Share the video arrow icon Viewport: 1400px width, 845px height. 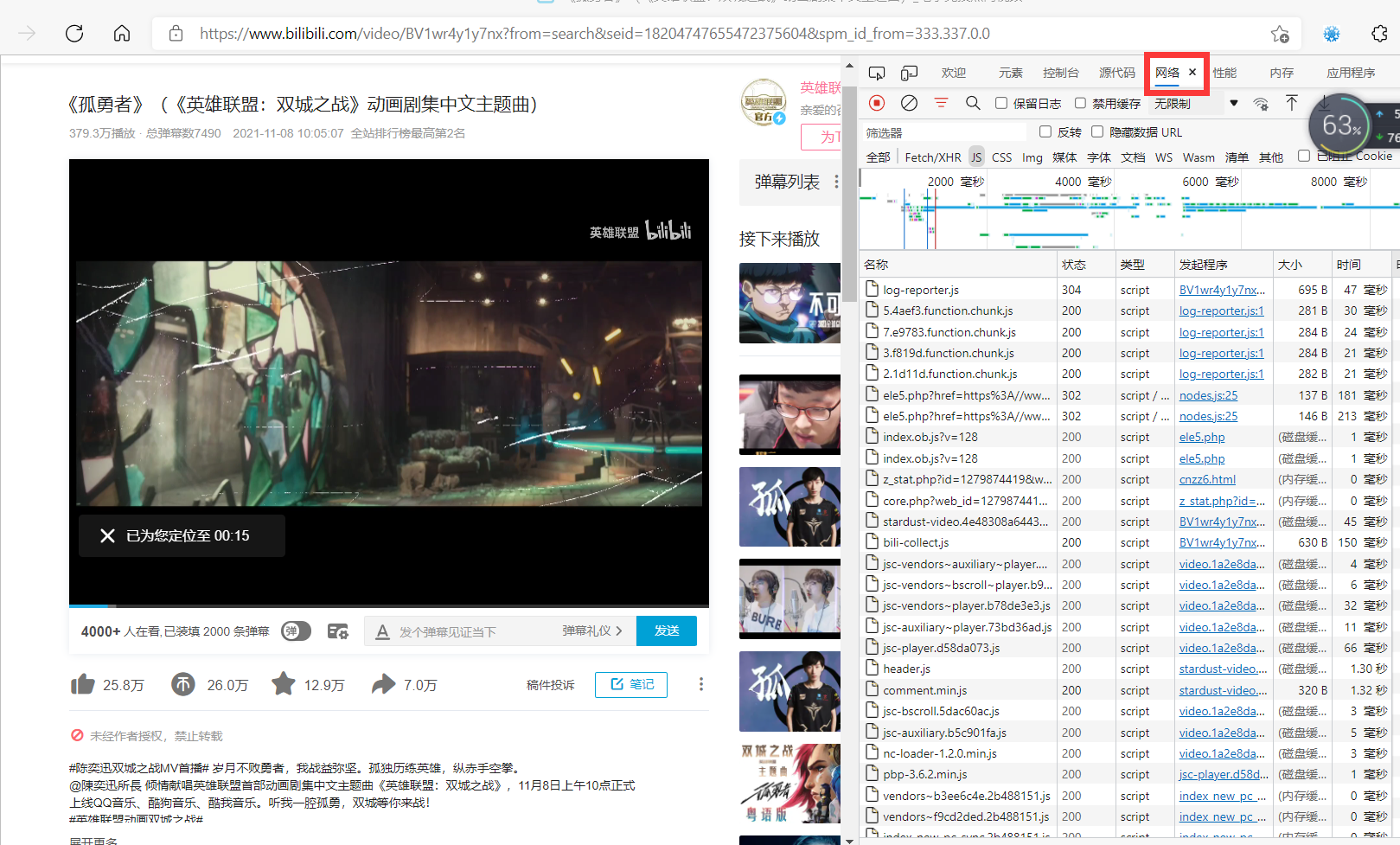[383, 685]
